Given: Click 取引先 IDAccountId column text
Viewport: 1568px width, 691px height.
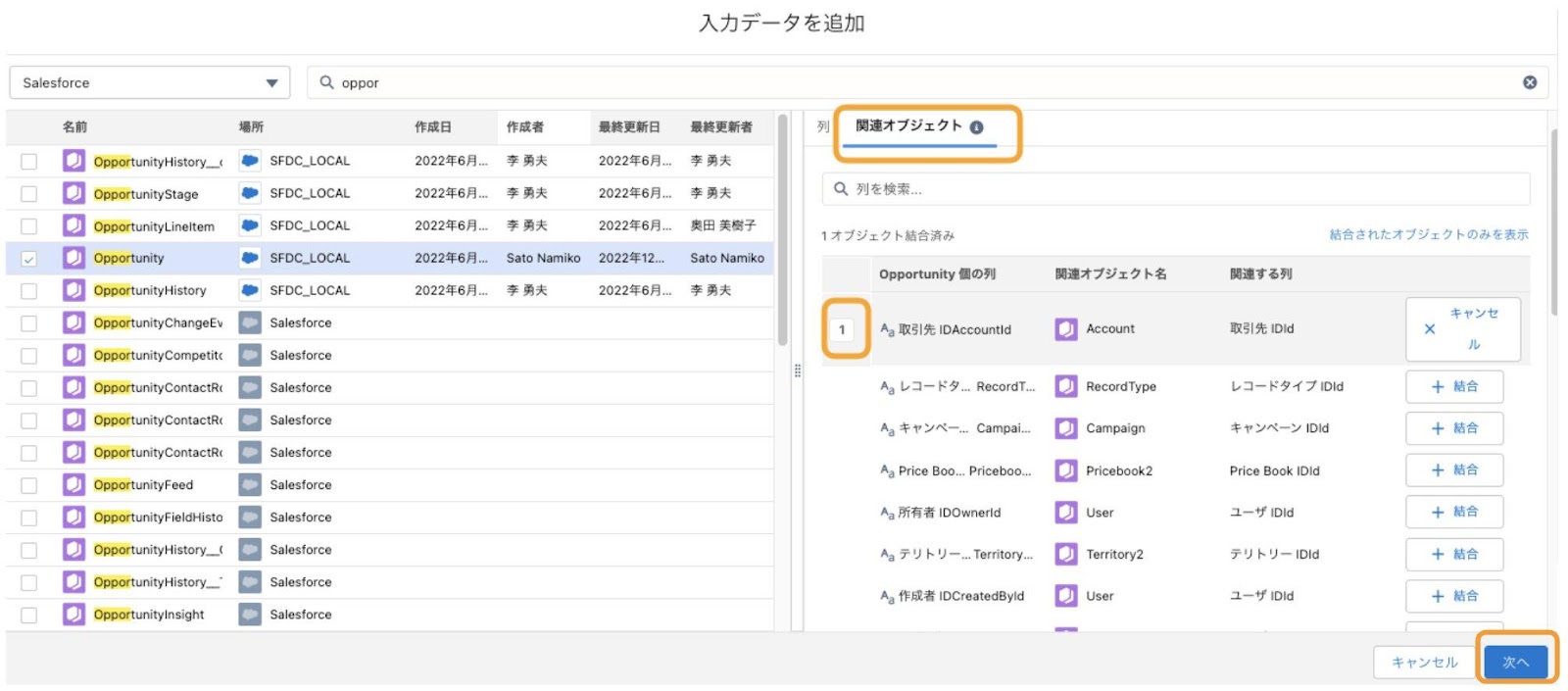Looking at the screenshot, I should coord(955,329).
